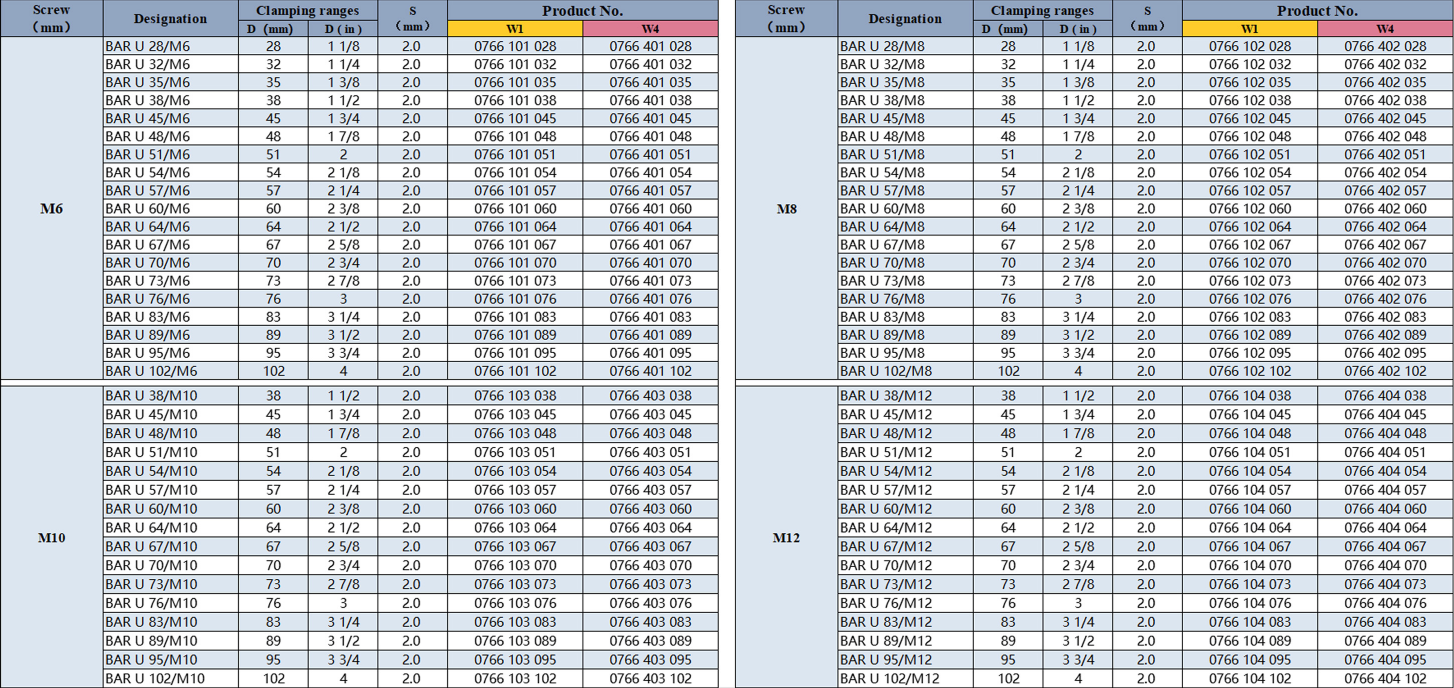The image size is (1454, 688).
Task: Click the M12 screw group cell
Action: (x=786, y=538)
